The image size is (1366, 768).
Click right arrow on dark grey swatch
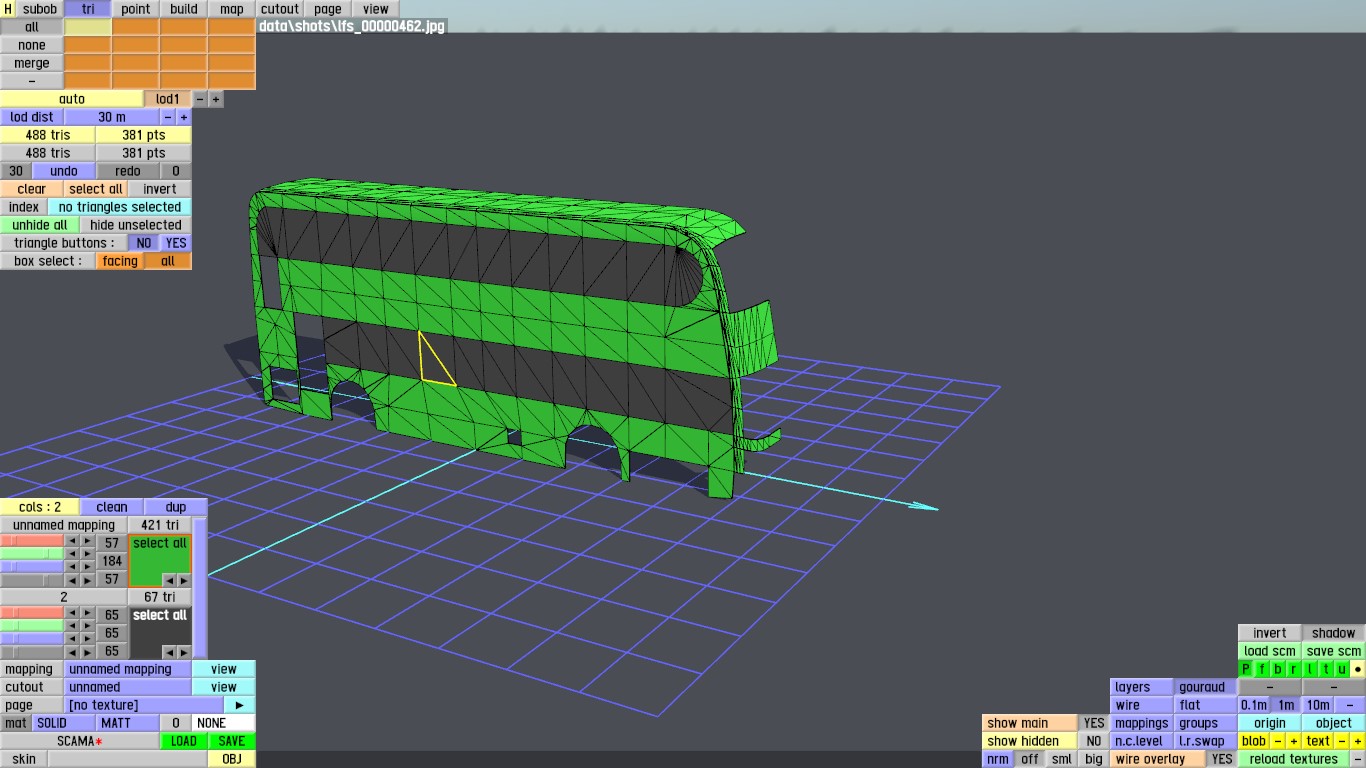click(183, 652)
